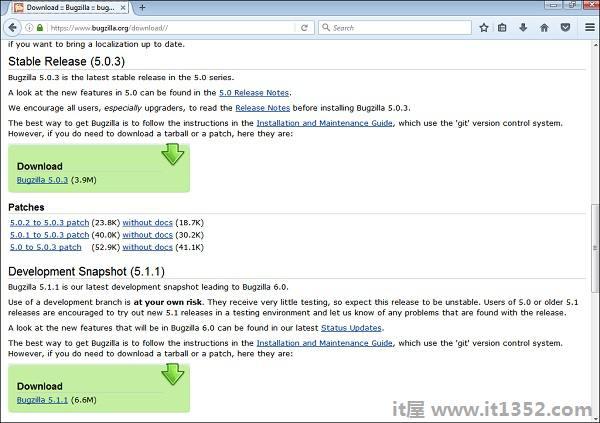Open 5.0 to 5.0.3 patch link

tap(46, 247)
